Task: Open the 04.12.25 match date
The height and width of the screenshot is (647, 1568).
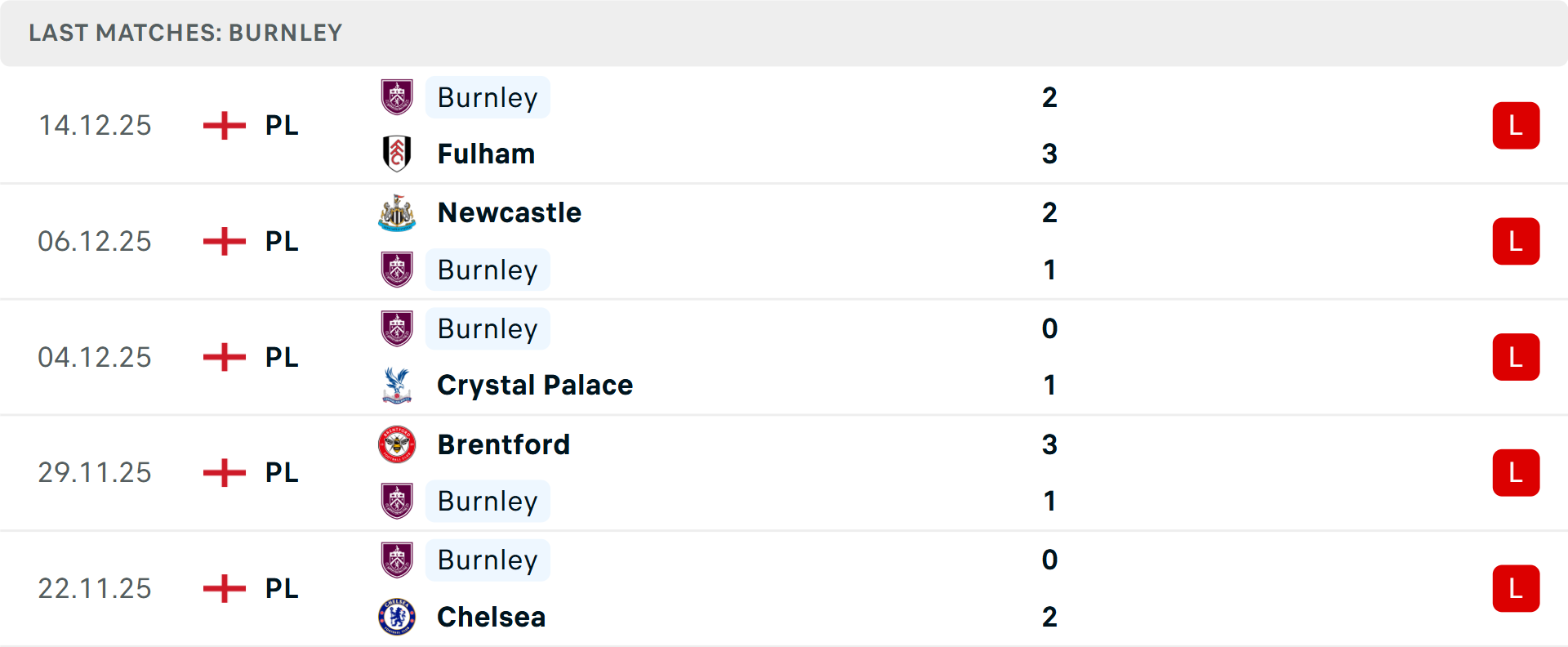Action: click(95, 357)
